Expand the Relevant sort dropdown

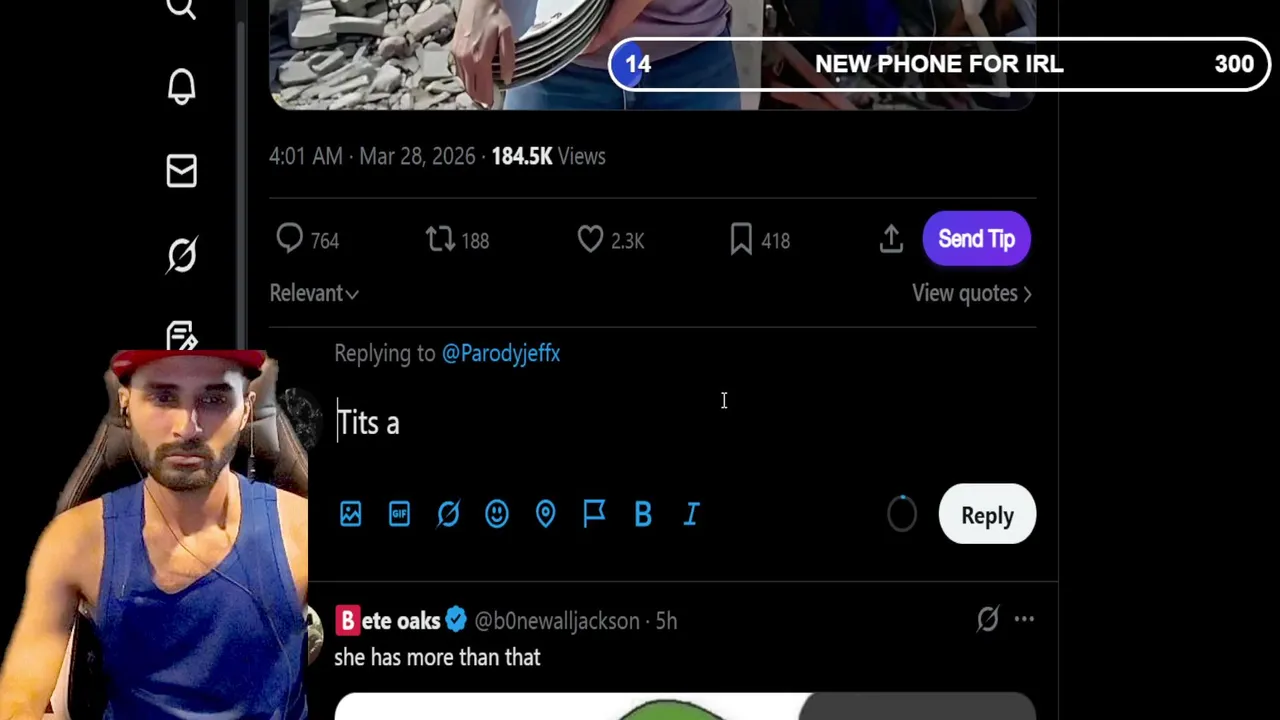pos(314,293)
